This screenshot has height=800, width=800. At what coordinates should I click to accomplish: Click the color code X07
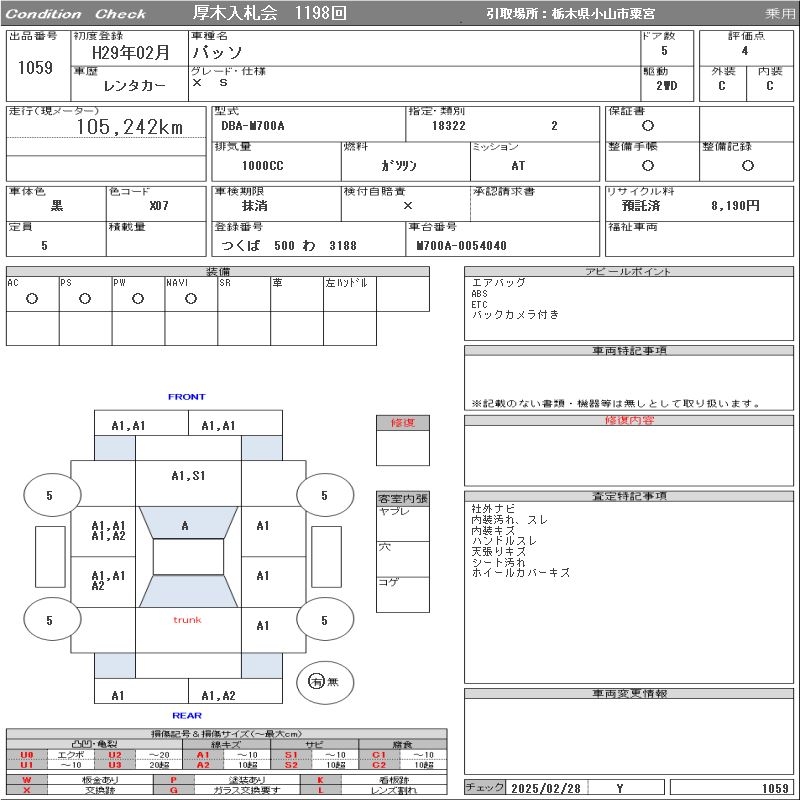coord(159,206)
